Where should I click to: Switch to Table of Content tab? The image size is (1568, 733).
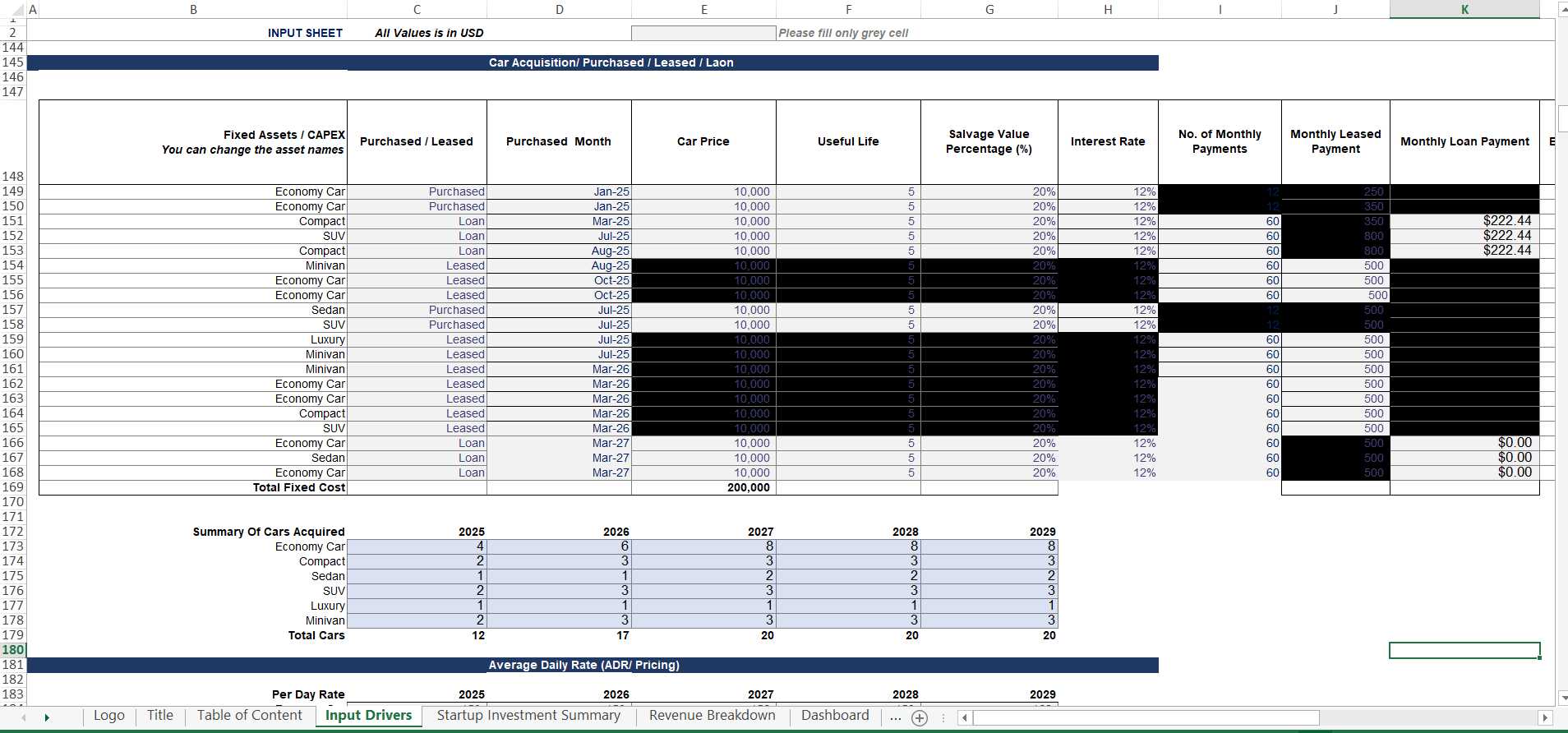(x=250, y=716)
